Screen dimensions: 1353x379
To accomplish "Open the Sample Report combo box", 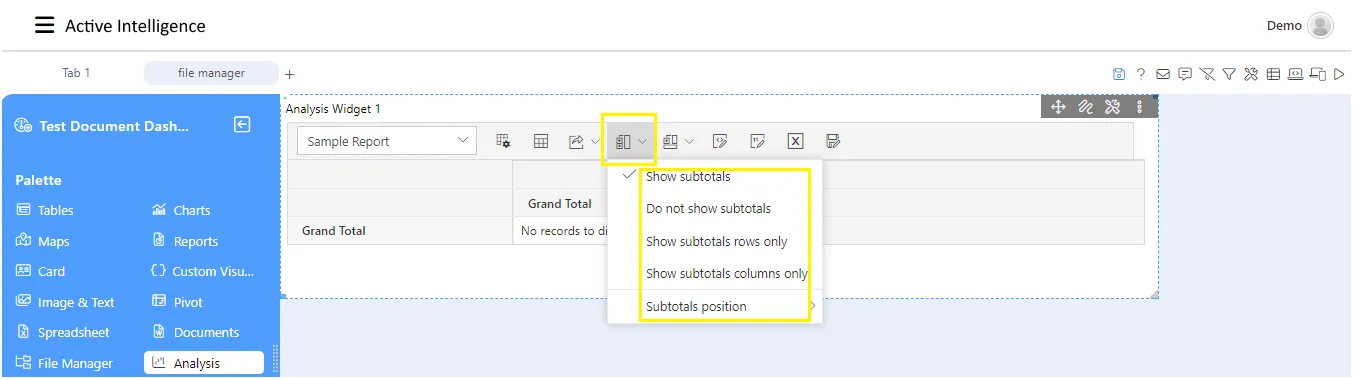I will (387, 141).
